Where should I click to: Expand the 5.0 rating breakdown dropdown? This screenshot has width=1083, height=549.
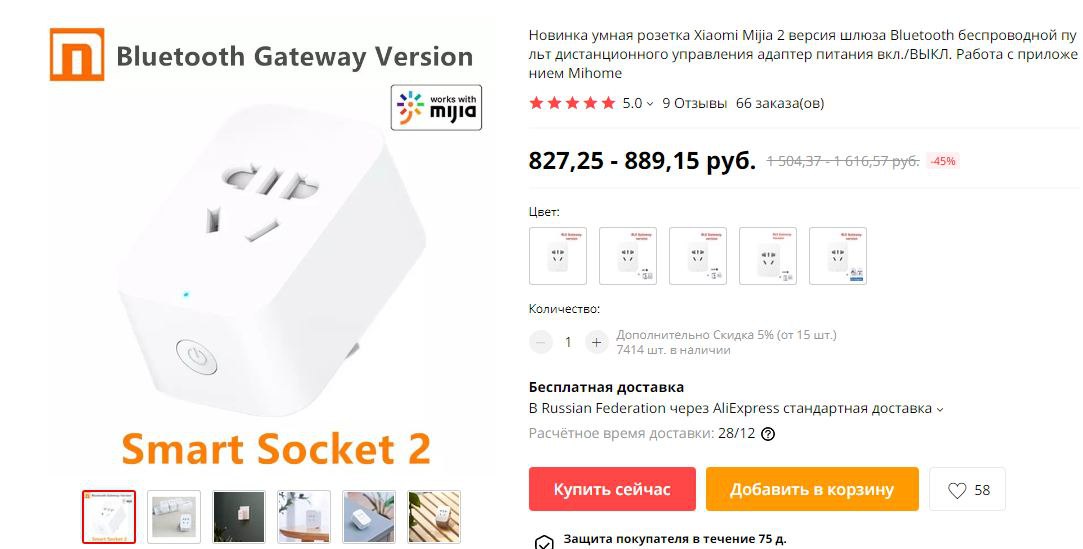tap(638, 104)
